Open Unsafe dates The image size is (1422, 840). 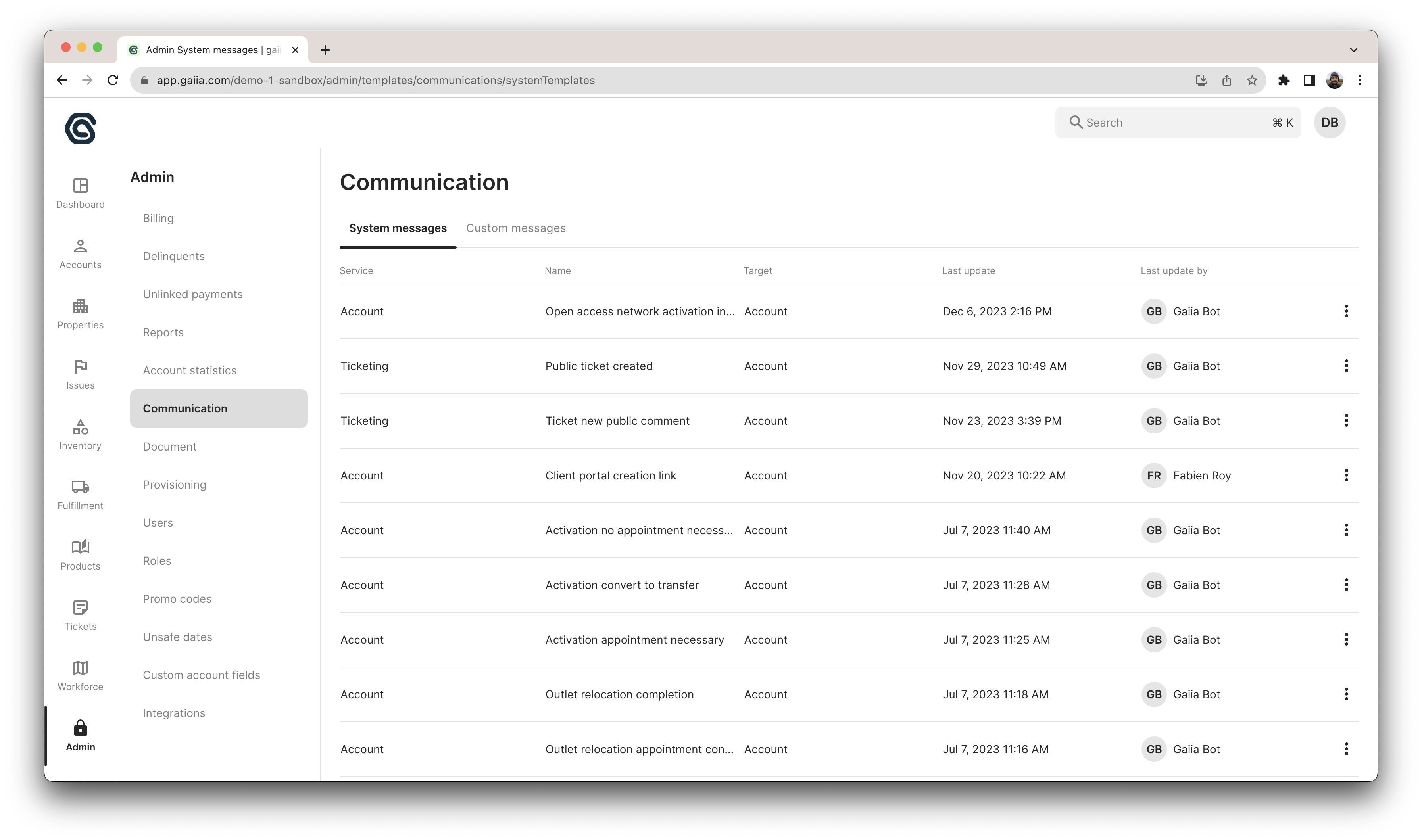click(219, 637)
